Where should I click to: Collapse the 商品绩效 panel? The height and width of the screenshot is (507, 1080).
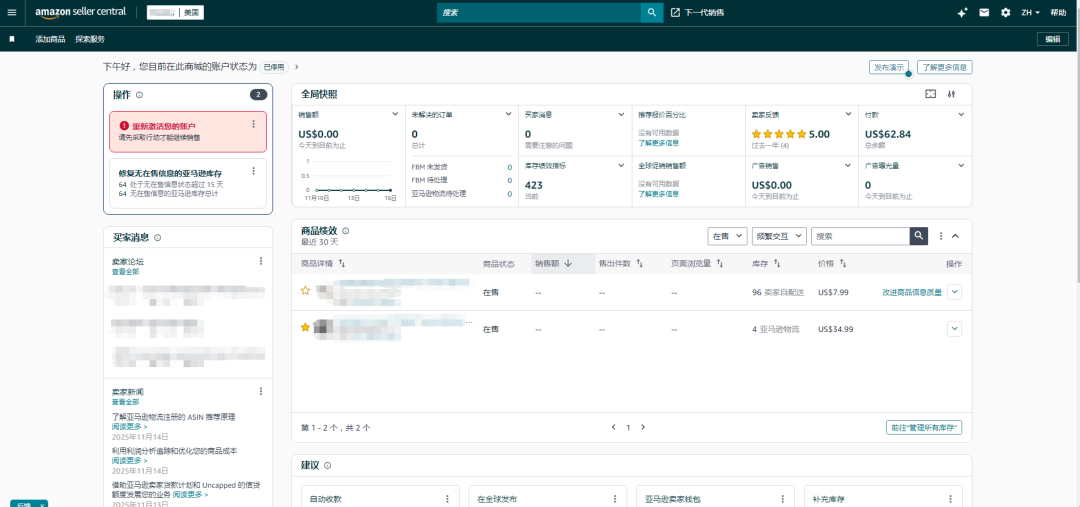point(955,236)
